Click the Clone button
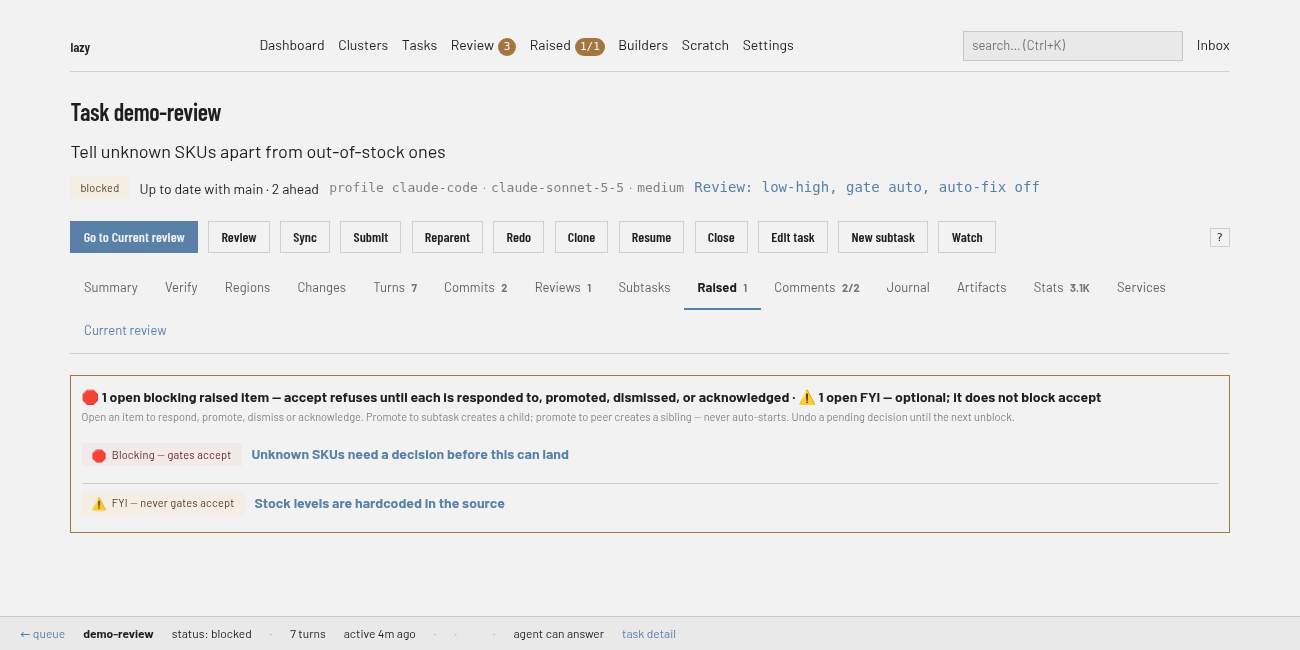 click(x=581, y=237)
